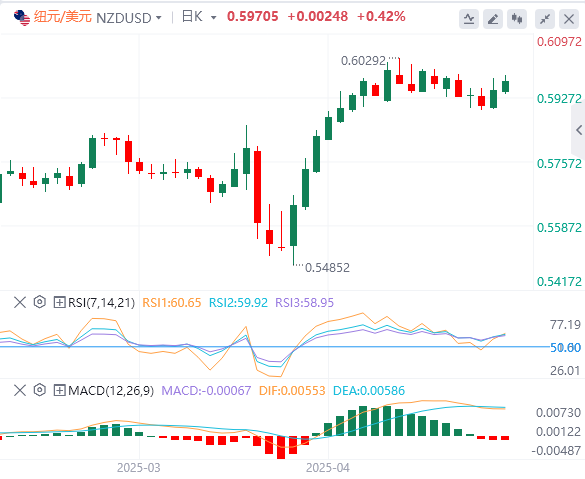The image size is (585, 479).
Task: Click the RSI 77.19 axis label
Action: click(565, 325)
